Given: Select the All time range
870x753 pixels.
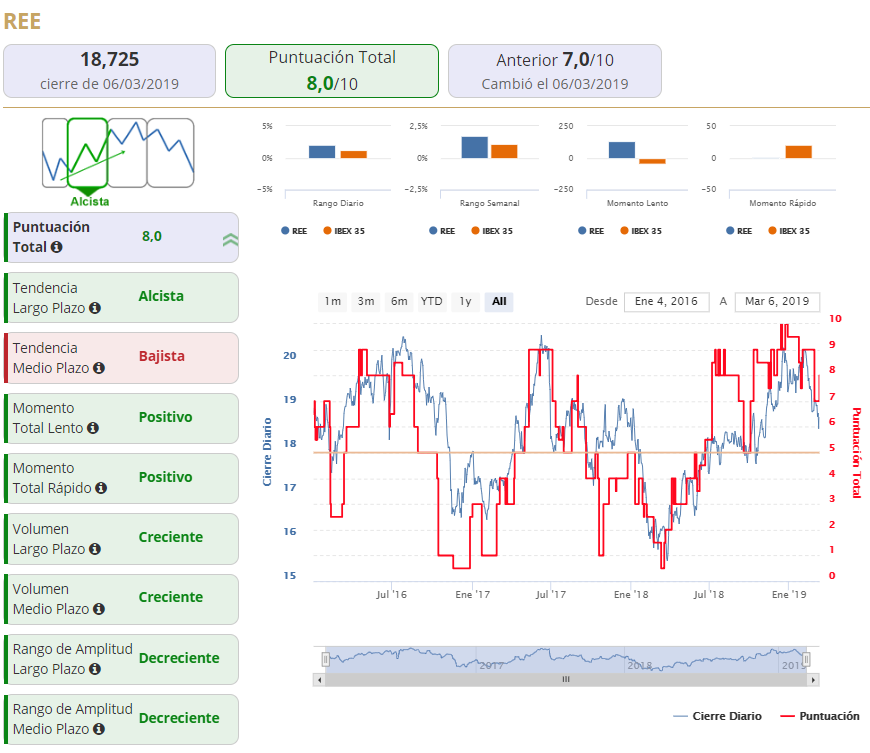Looking at the screenshot, I should [x=499, y=301].
